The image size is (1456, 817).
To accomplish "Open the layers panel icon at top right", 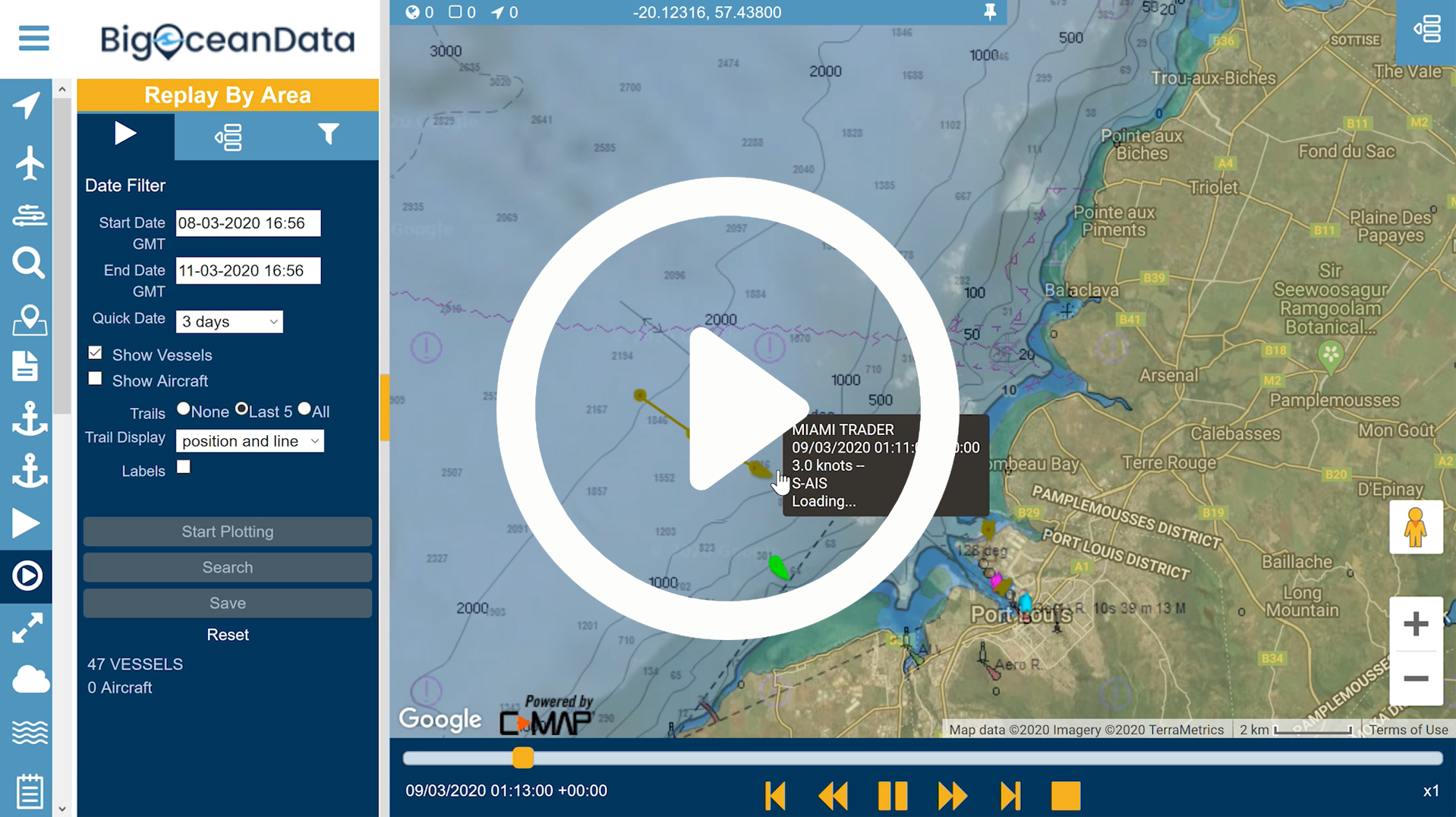I will pyautogui.click(x=1426, y=30).
